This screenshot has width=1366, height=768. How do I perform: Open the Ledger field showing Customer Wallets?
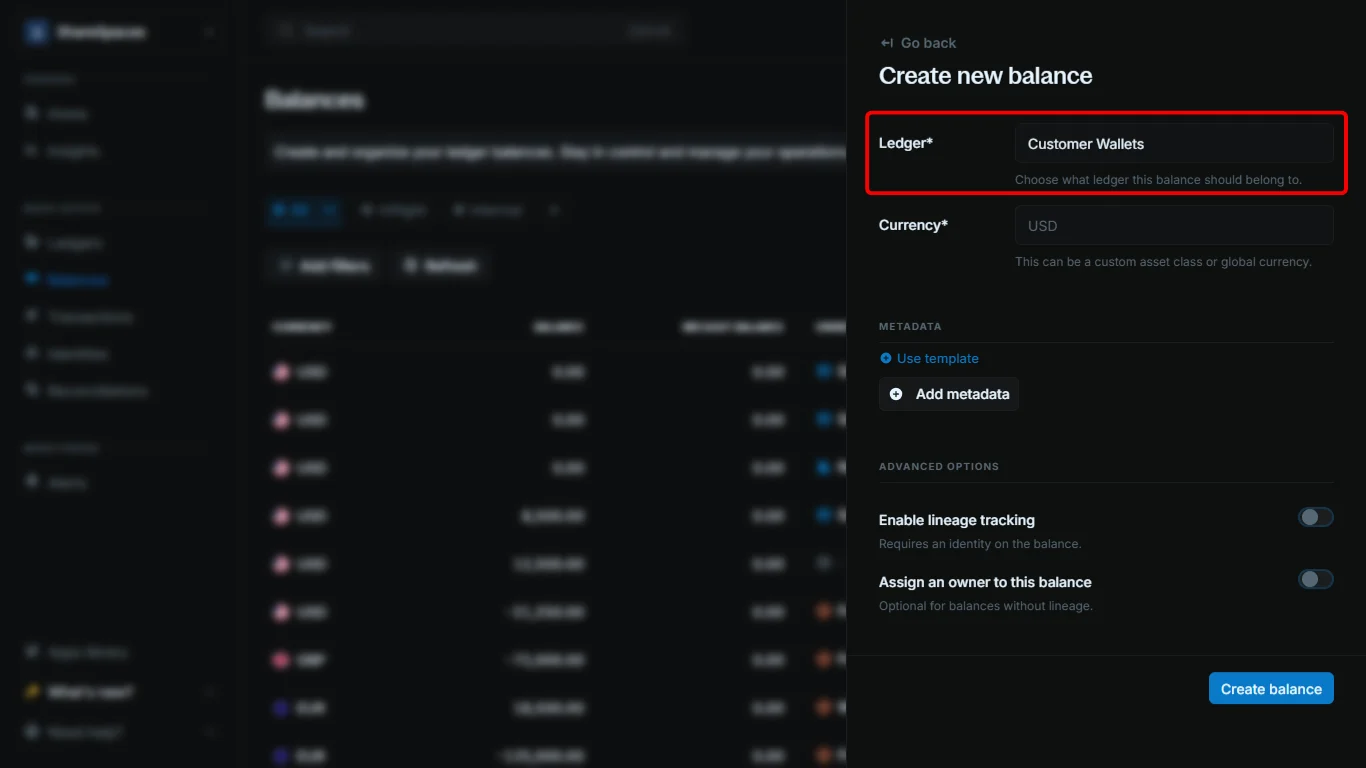(1174, 144)
